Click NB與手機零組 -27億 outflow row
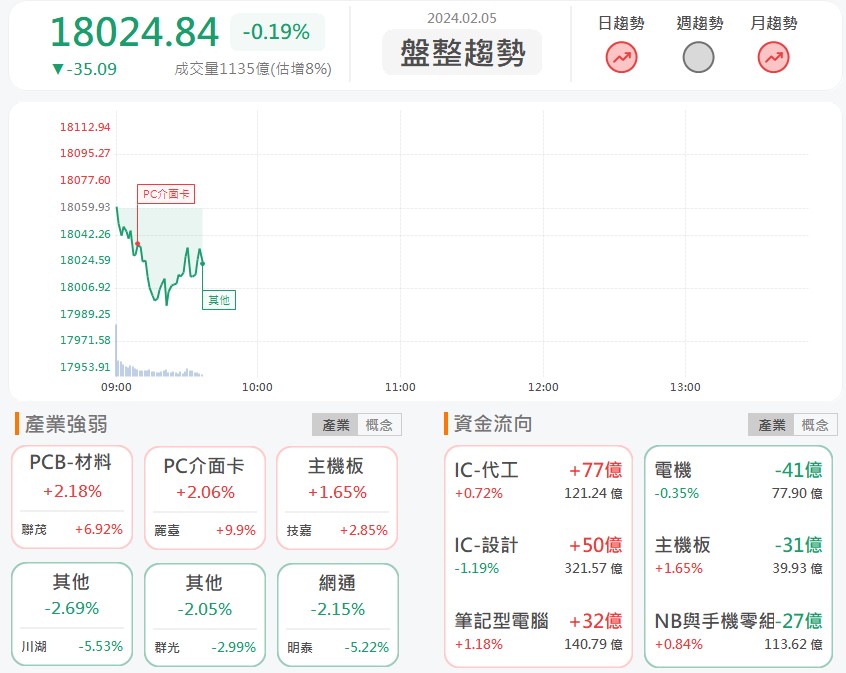 point(739,631)
